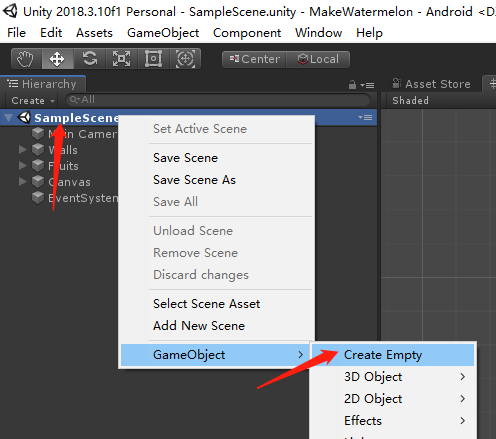This screenshot has height=439, width=496.
Task: Collapse the SampleScene tree node
Action: 9,117
